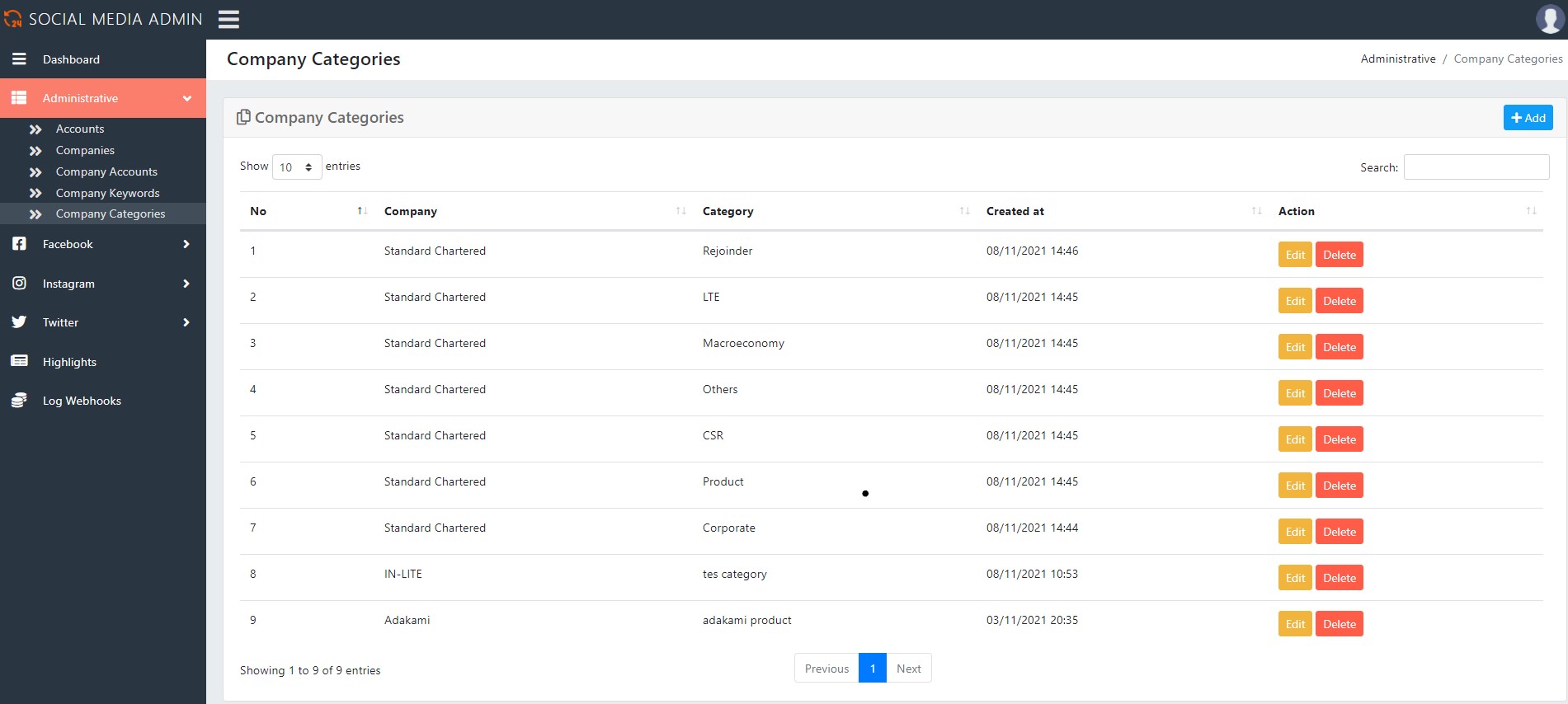The image size is (1568, 704).
Task: Click the Log Webhooks coins icon
Action: (19, 401)
